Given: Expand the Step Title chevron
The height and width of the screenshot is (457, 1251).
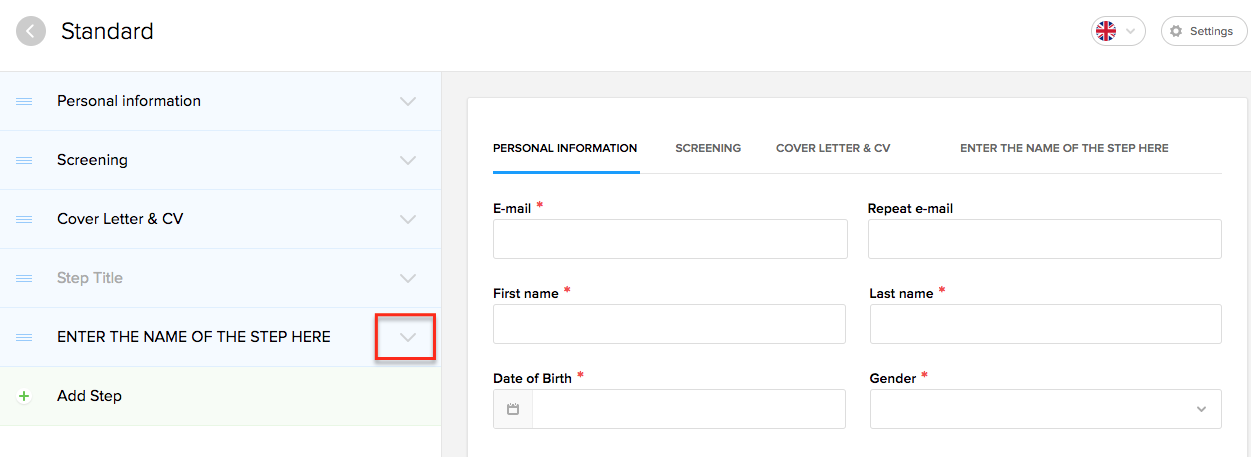Looking at the screenshot, I should pos(407,278).
